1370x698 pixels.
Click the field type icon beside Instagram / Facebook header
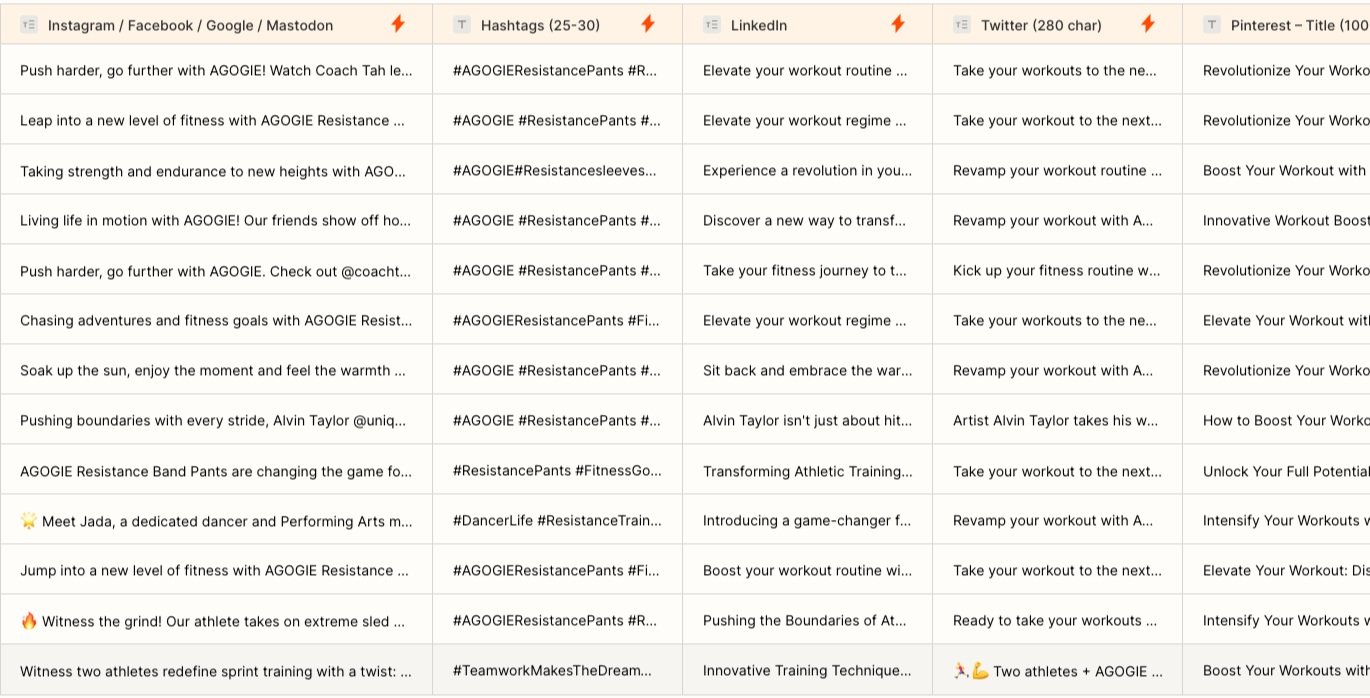29,25
